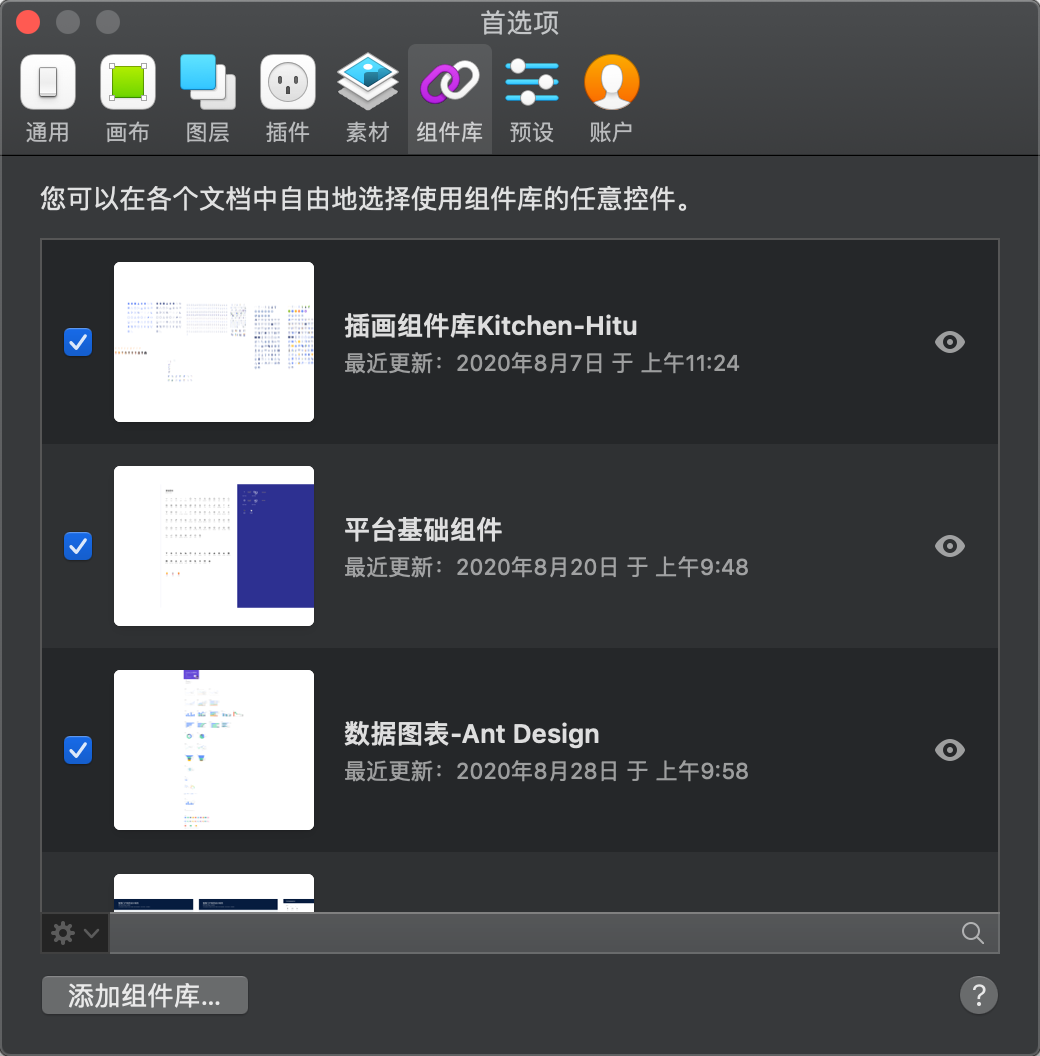
Task: Uncheck the 插画组件库Kitchen-Hitu library checkbox
Action: tap(78, 342)
